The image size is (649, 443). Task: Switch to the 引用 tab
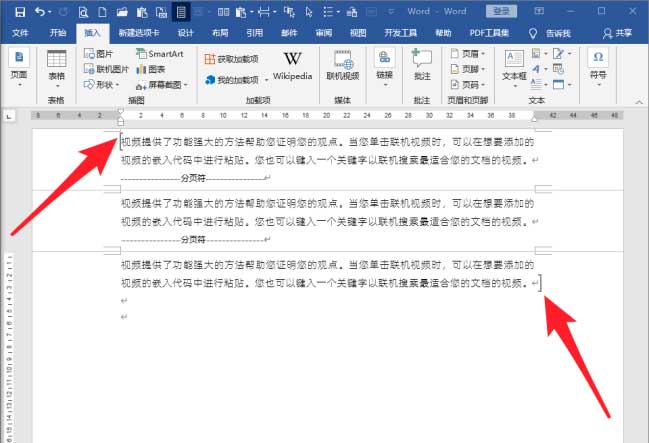tap(255, 33)
